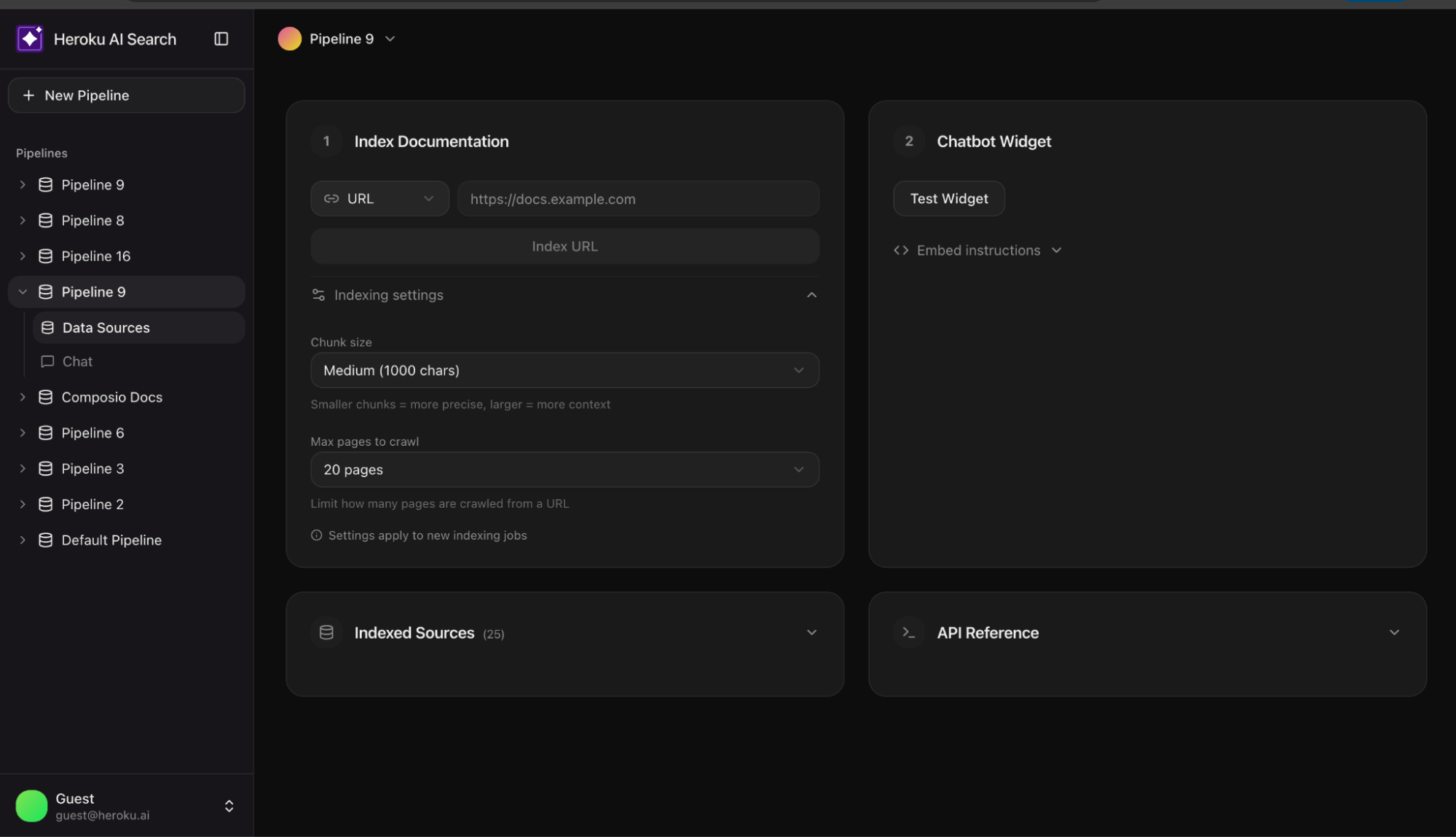The image size is (1456, 837).
Task: Click the URL input field
Action: point(637,198)
